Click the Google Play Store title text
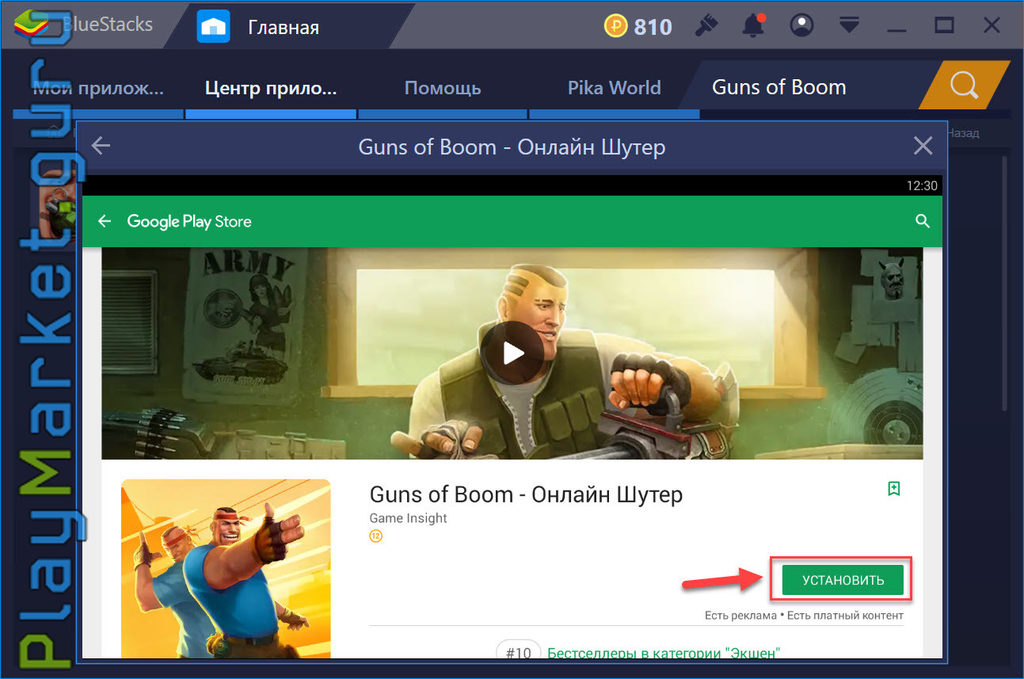This screenshot has height=679, width=1024. 189,221
